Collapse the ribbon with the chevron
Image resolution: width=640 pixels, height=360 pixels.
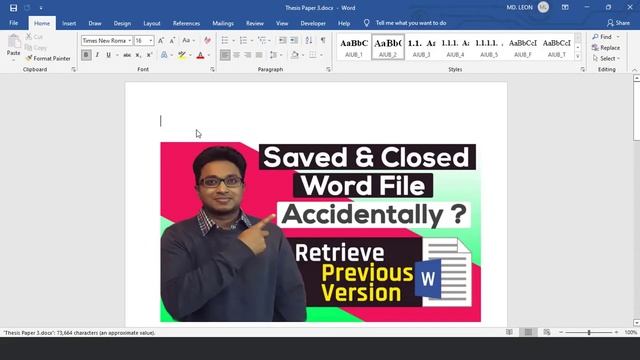pyautogui.click(x=634, y=70)
